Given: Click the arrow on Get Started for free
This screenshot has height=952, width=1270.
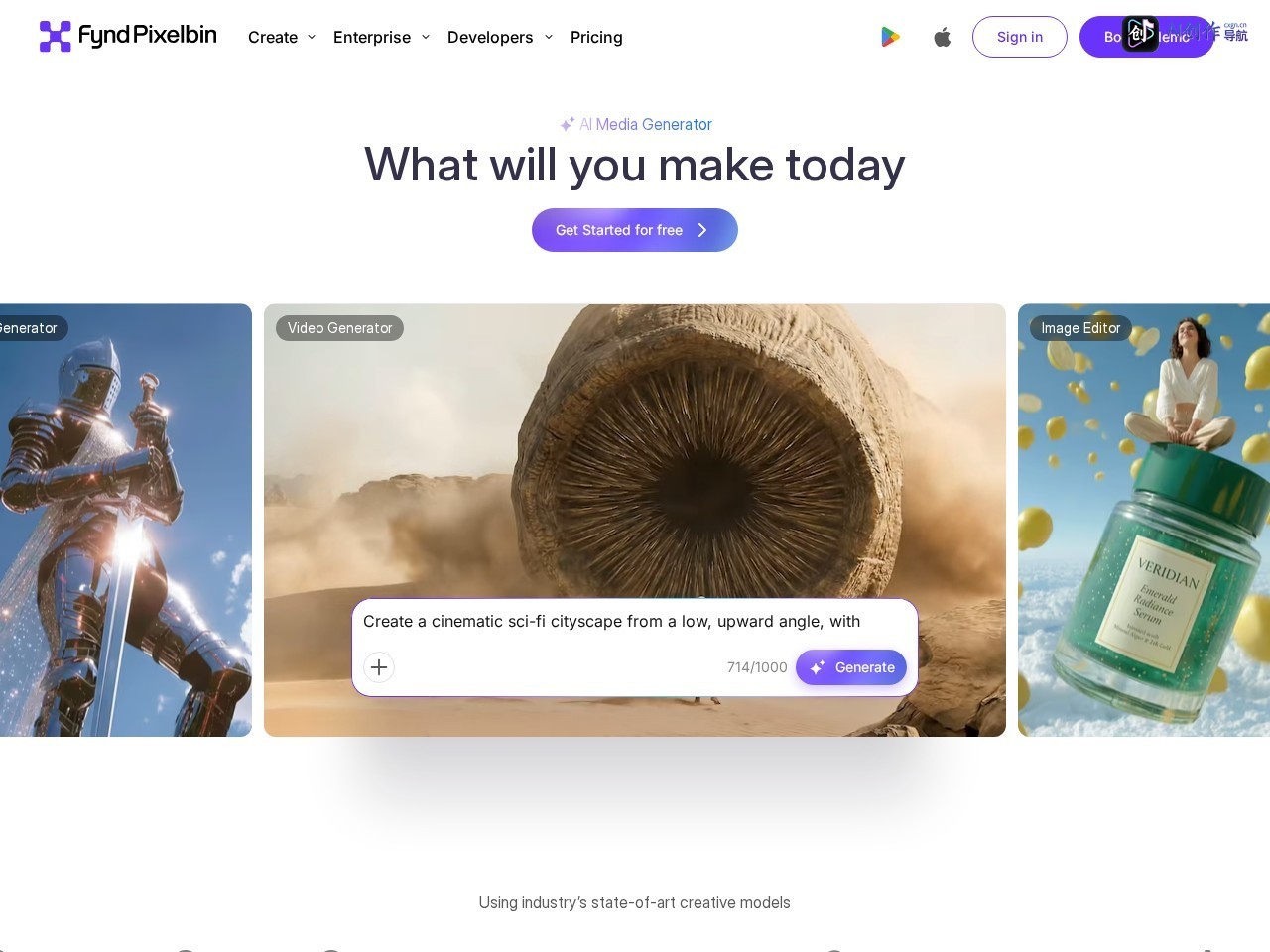Looking at the screenshot, I should (702, 230).
